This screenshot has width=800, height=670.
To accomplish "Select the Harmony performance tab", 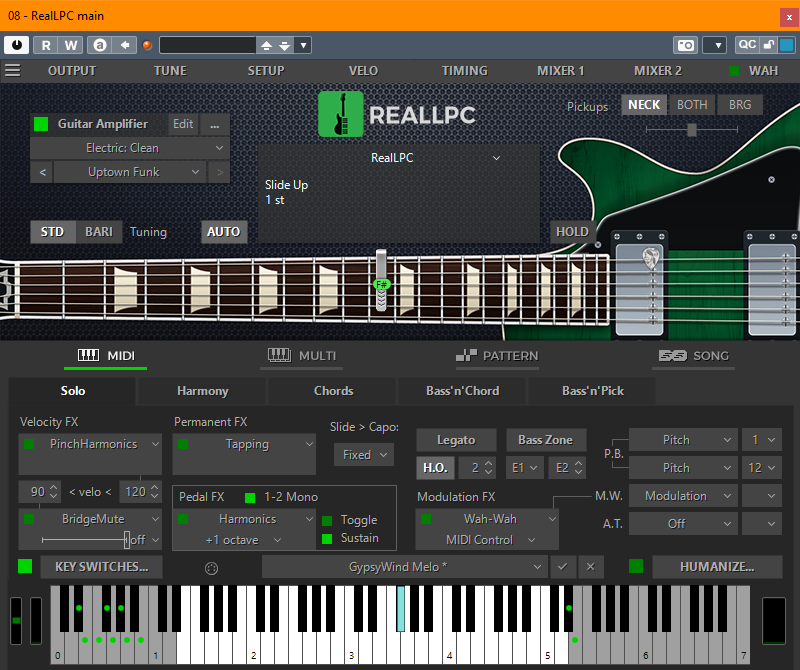I will coord(203,391).
